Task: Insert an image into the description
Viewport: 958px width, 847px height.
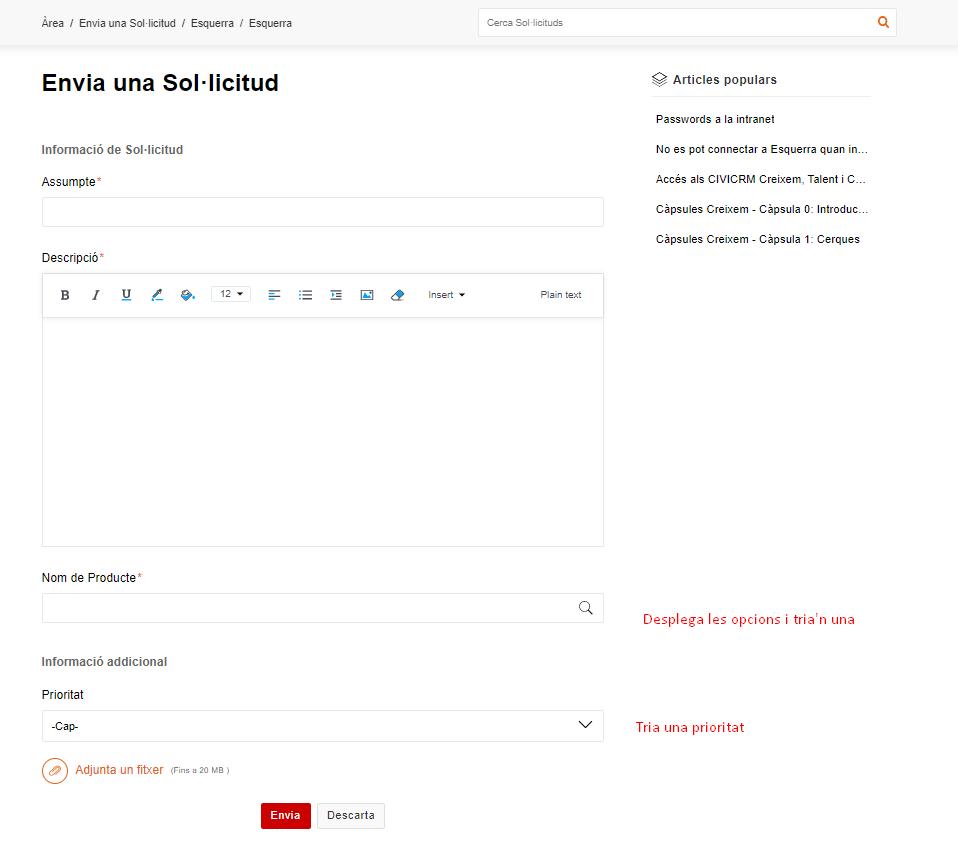Action: (367, 295)
